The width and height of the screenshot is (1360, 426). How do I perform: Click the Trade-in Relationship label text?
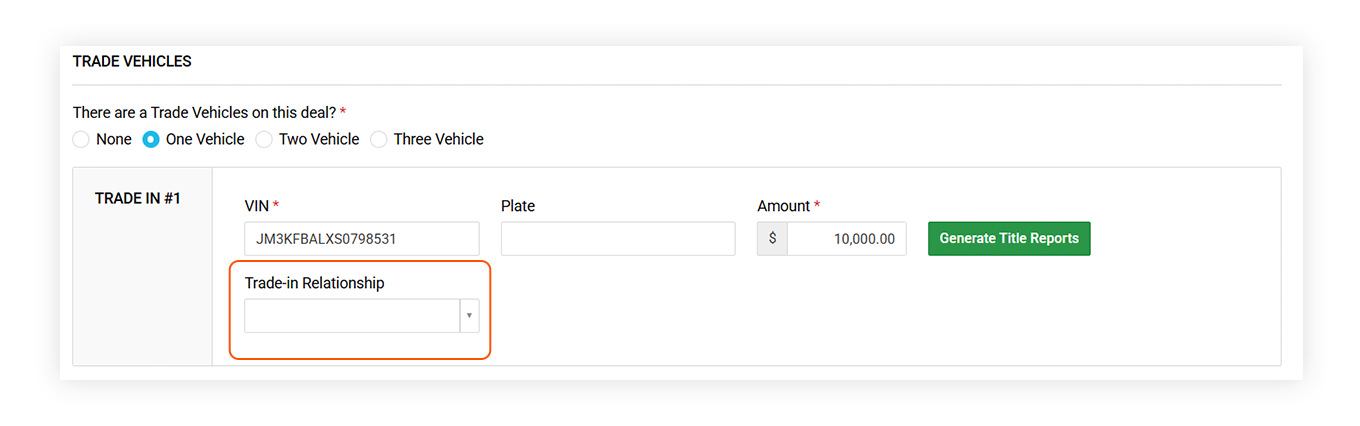pos(314,283)
